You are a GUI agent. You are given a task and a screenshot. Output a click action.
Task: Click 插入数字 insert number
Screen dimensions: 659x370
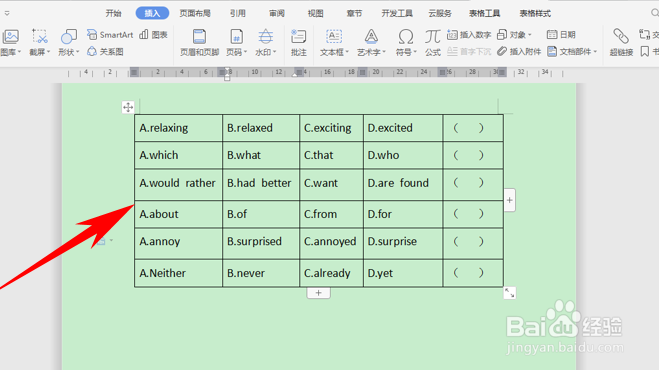coord(469,35)
